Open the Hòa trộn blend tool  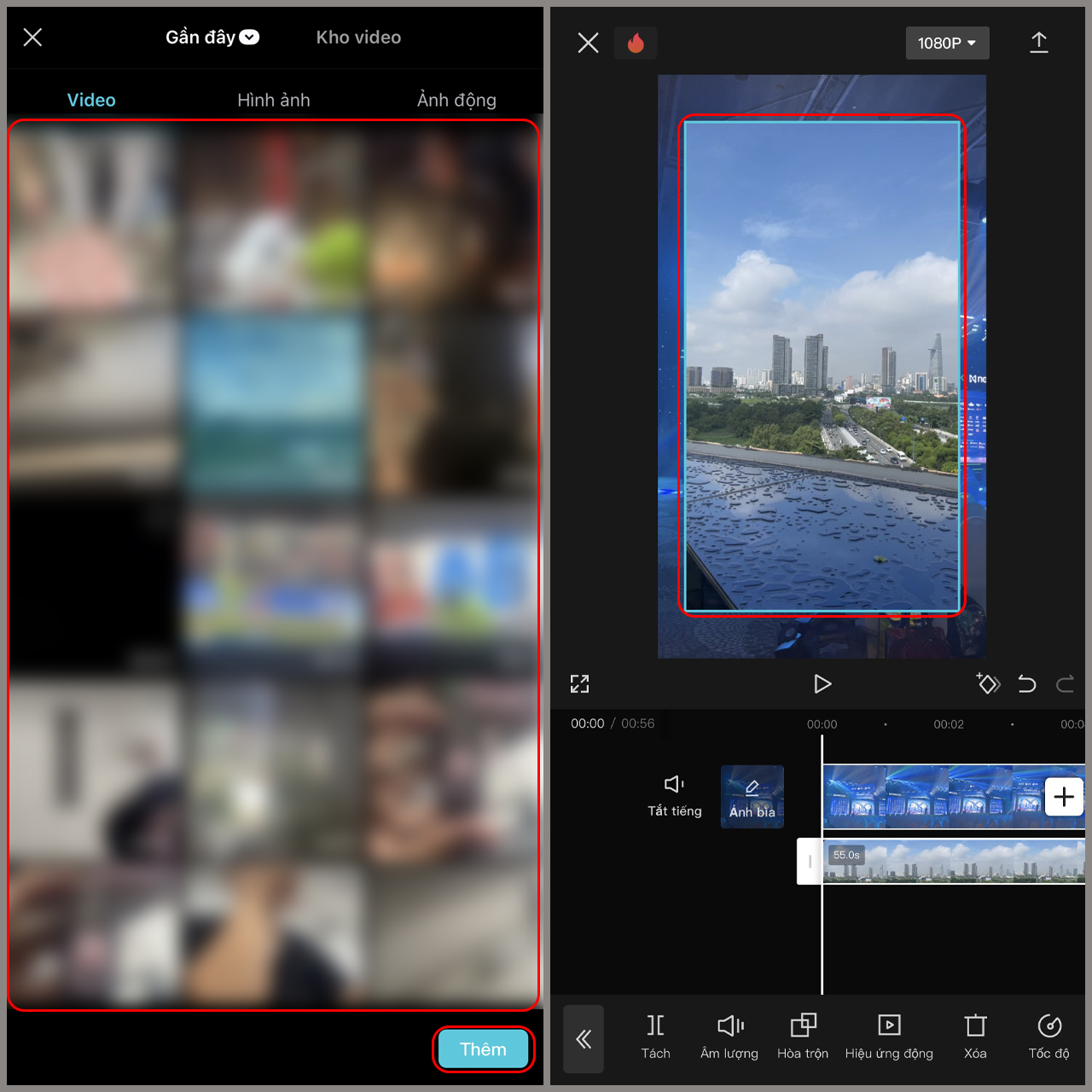(x=803, y=1037)
